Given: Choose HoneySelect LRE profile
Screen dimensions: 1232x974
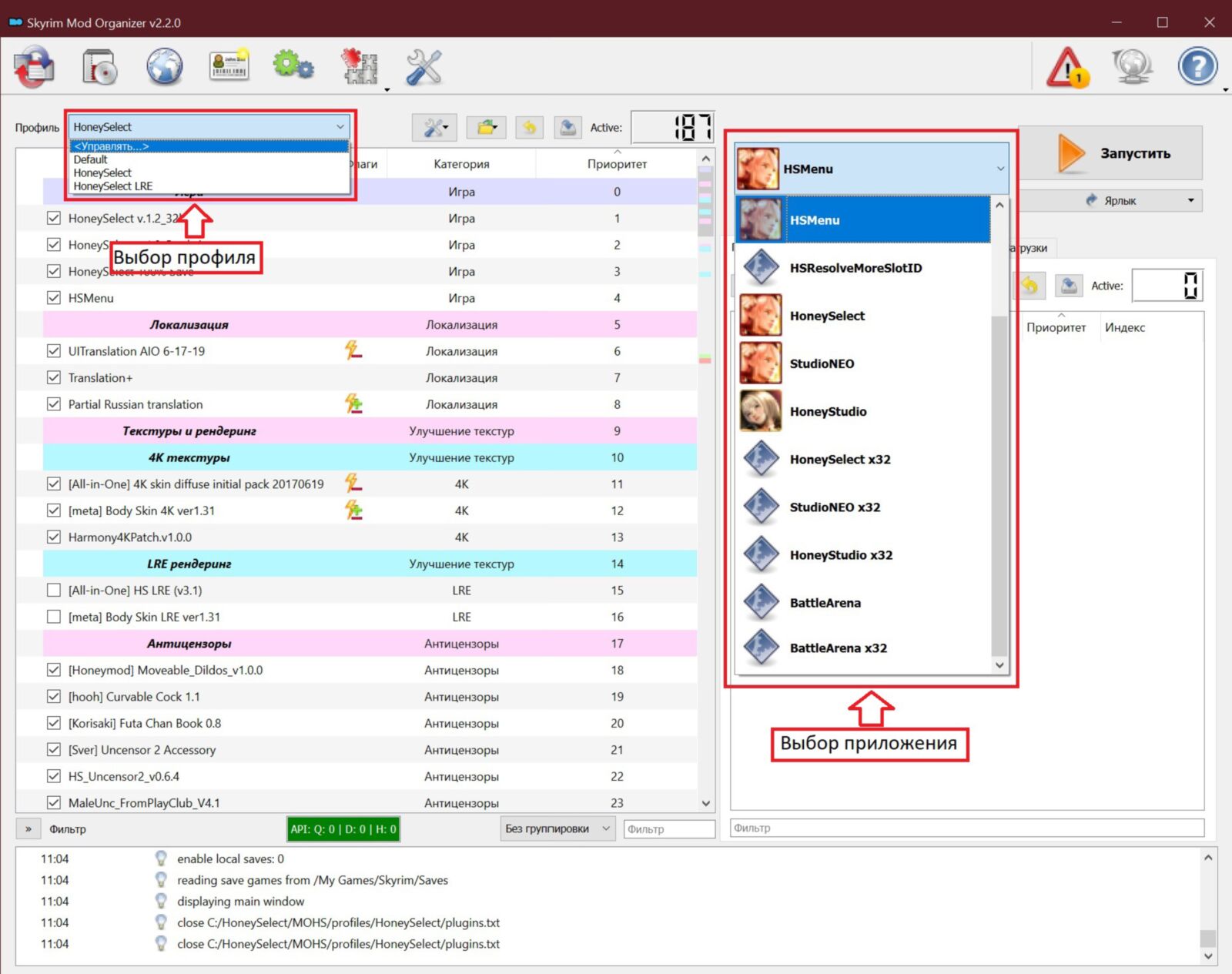Looking at the screenshot, I should point(209,186).
